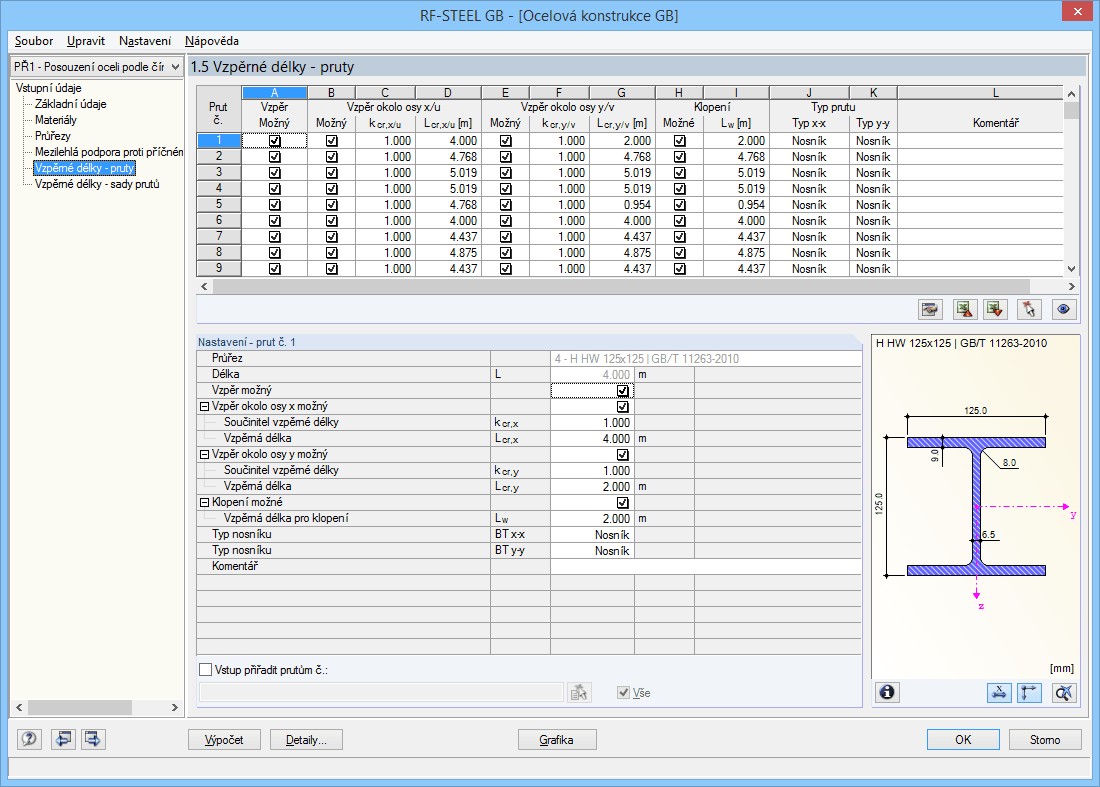Click Typ x-x cell Nosník in row 6
The image size is (1100, 787).
tap(809, 221)
